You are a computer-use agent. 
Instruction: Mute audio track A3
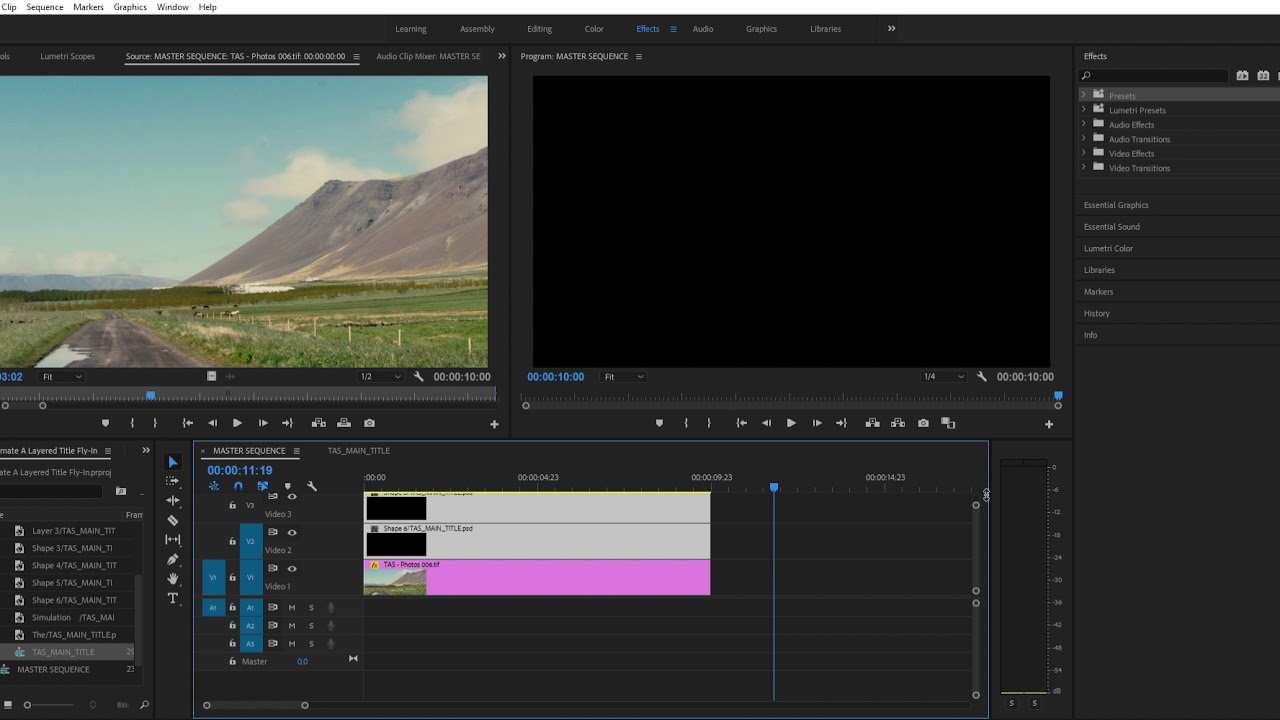(x=292, y=643)
